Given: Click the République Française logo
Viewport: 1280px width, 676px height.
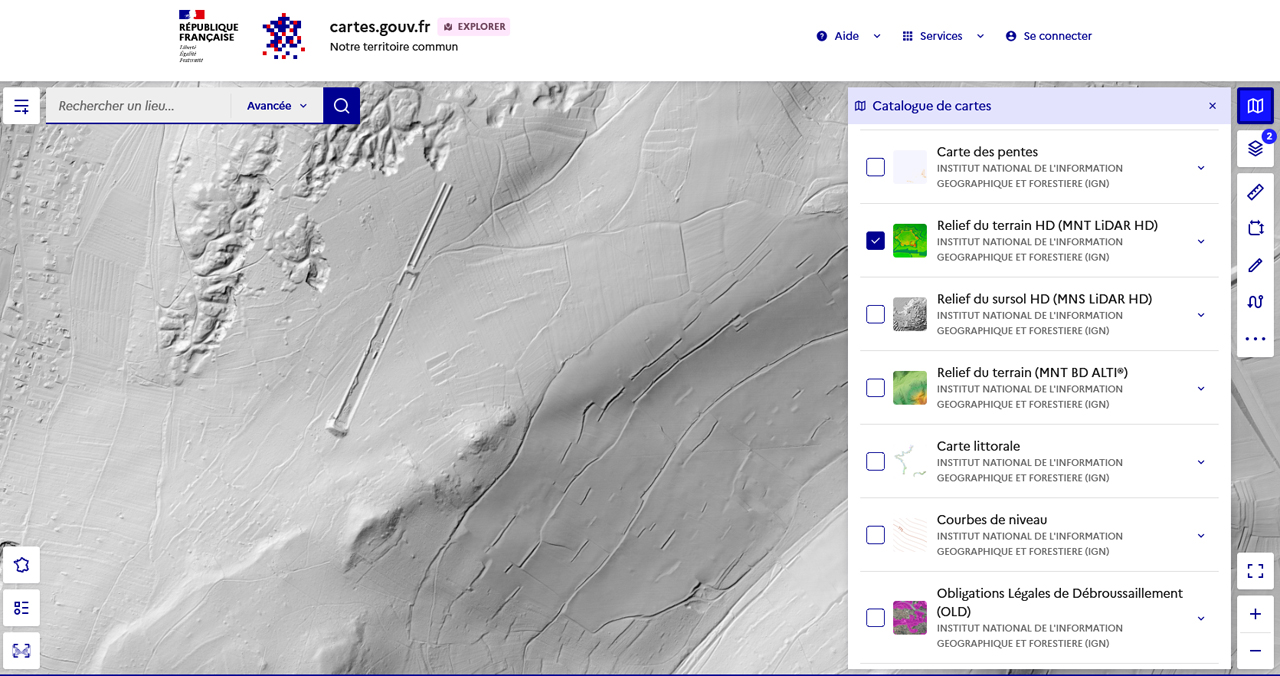Looking at the screenshot, I should [x=208, y=37].
